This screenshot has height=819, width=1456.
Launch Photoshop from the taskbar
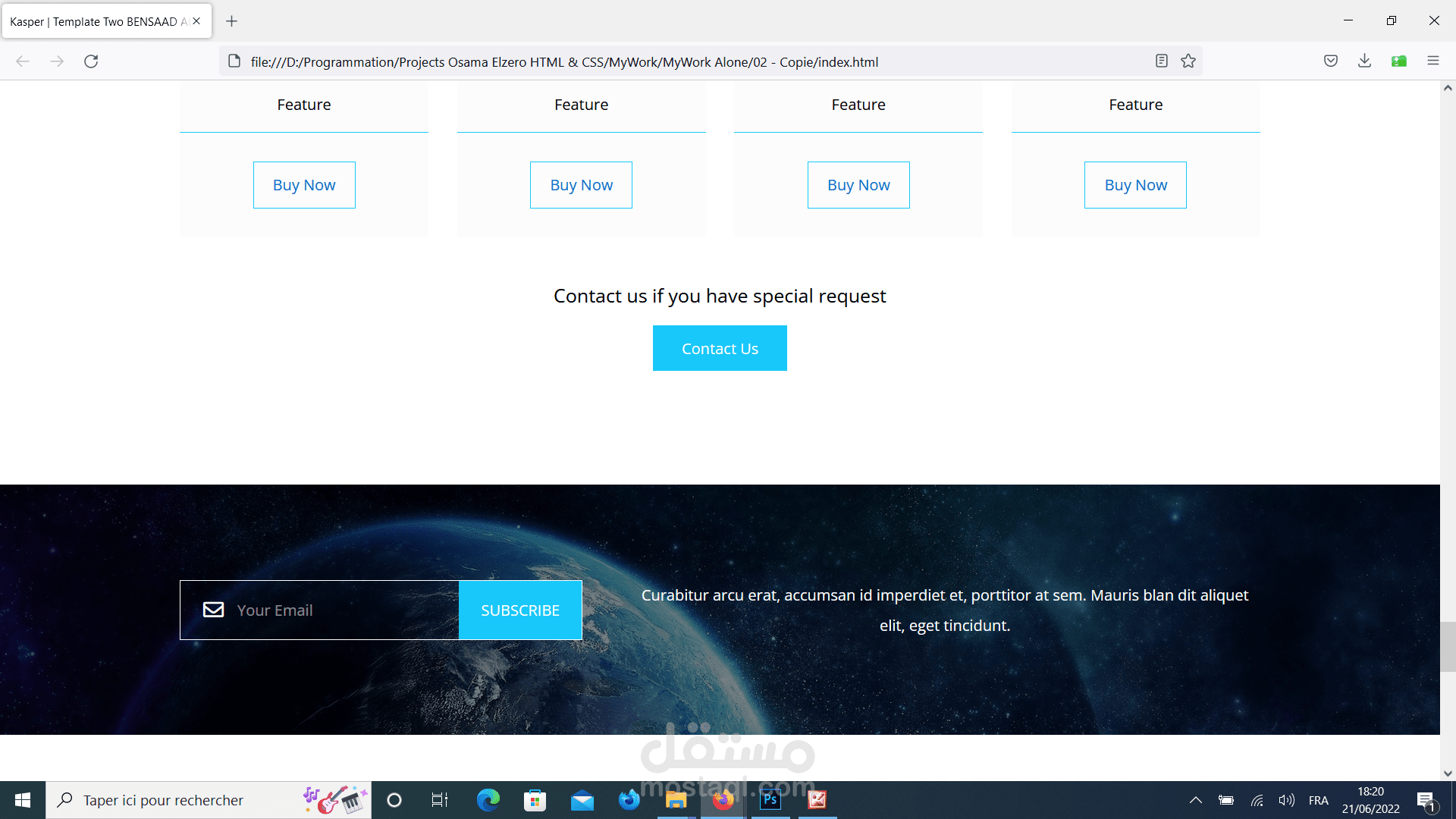pyautogui.click(x=770, y=800)
